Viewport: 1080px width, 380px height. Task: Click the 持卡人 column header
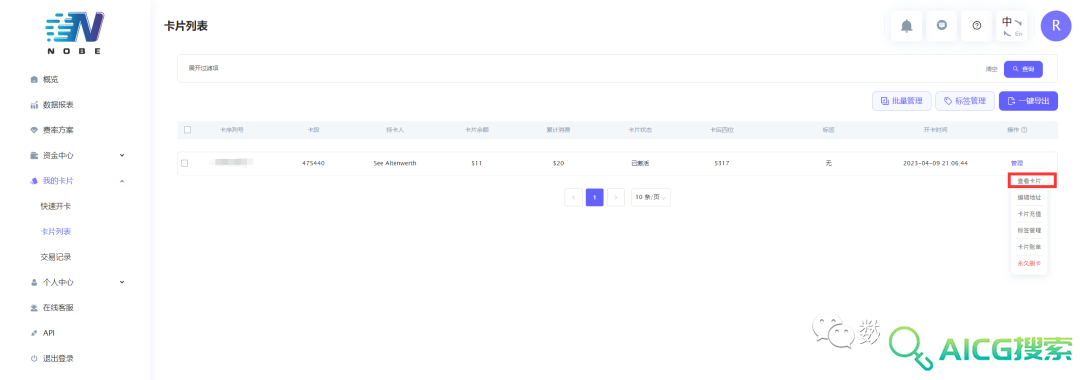[395, 129]
